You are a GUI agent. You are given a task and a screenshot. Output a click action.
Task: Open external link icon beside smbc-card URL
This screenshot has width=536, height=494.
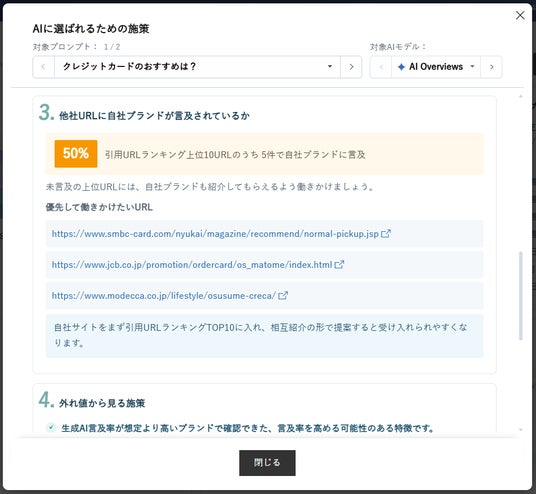(x=386, y=234)
